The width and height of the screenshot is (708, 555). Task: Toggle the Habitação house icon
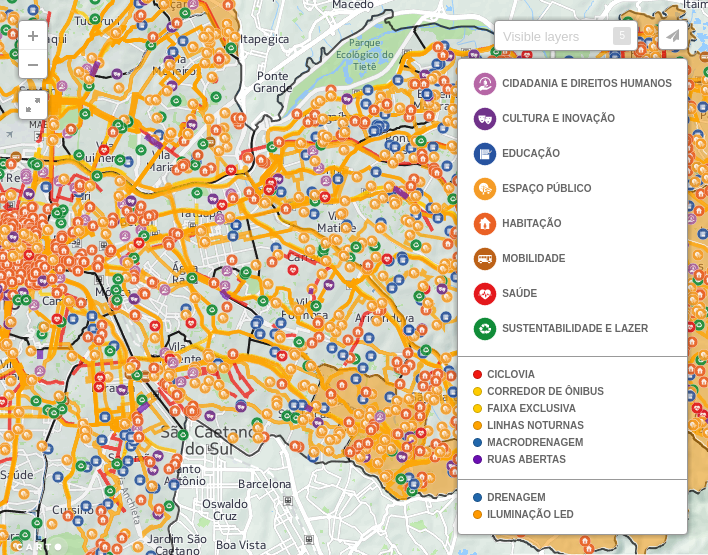485,224
